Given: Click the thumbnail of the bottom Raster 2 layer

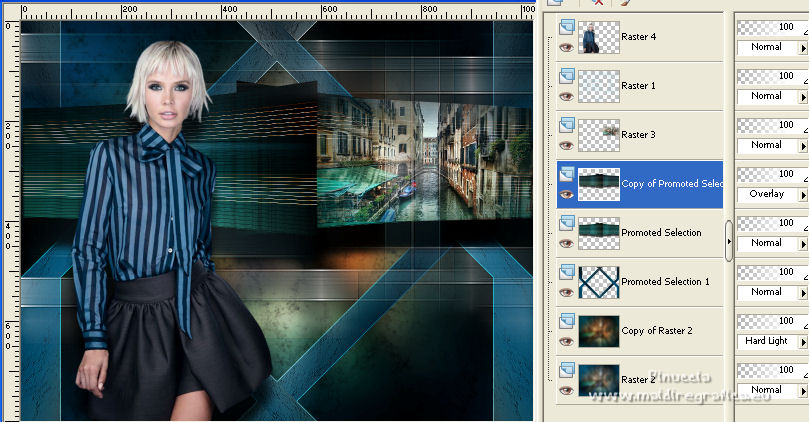Looking at the screenshot, I should (x=598, y=380).
